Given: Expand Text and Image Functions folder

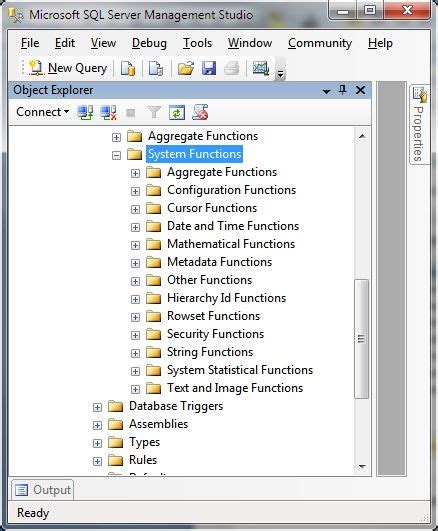Looking at the screenshot, I should 135,389.
